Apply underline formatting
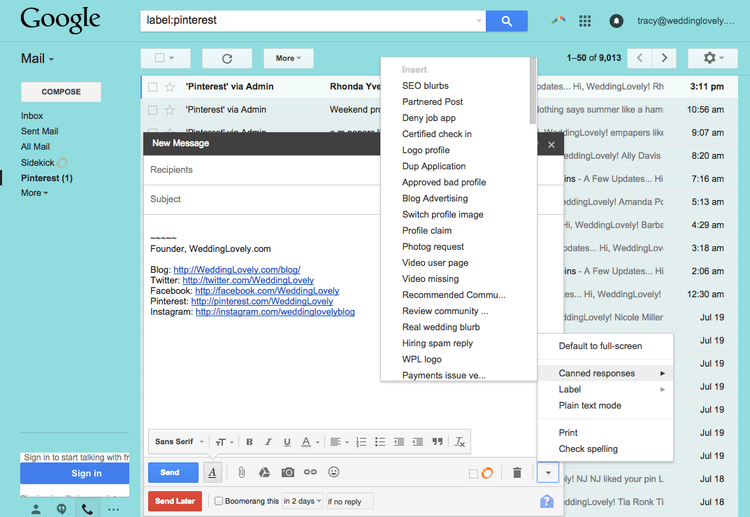 click(287, 442)
